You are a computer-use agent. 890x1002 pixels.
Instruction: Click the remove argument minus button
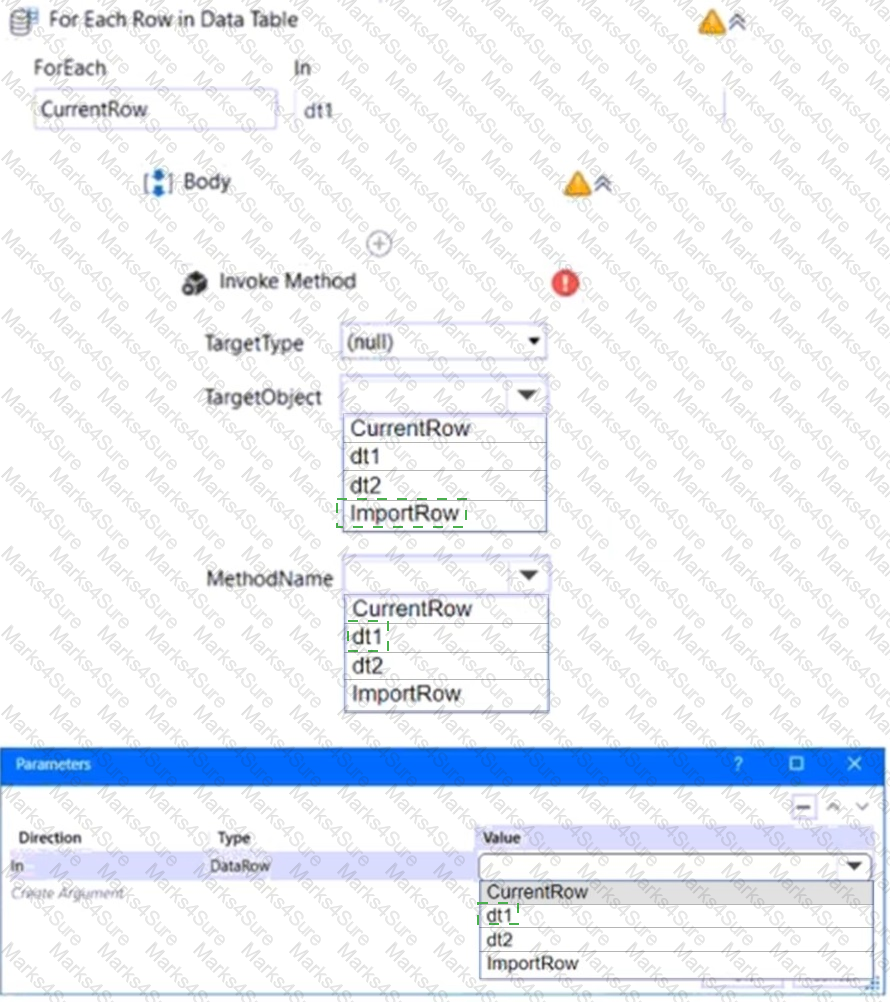tap(803, 807)
